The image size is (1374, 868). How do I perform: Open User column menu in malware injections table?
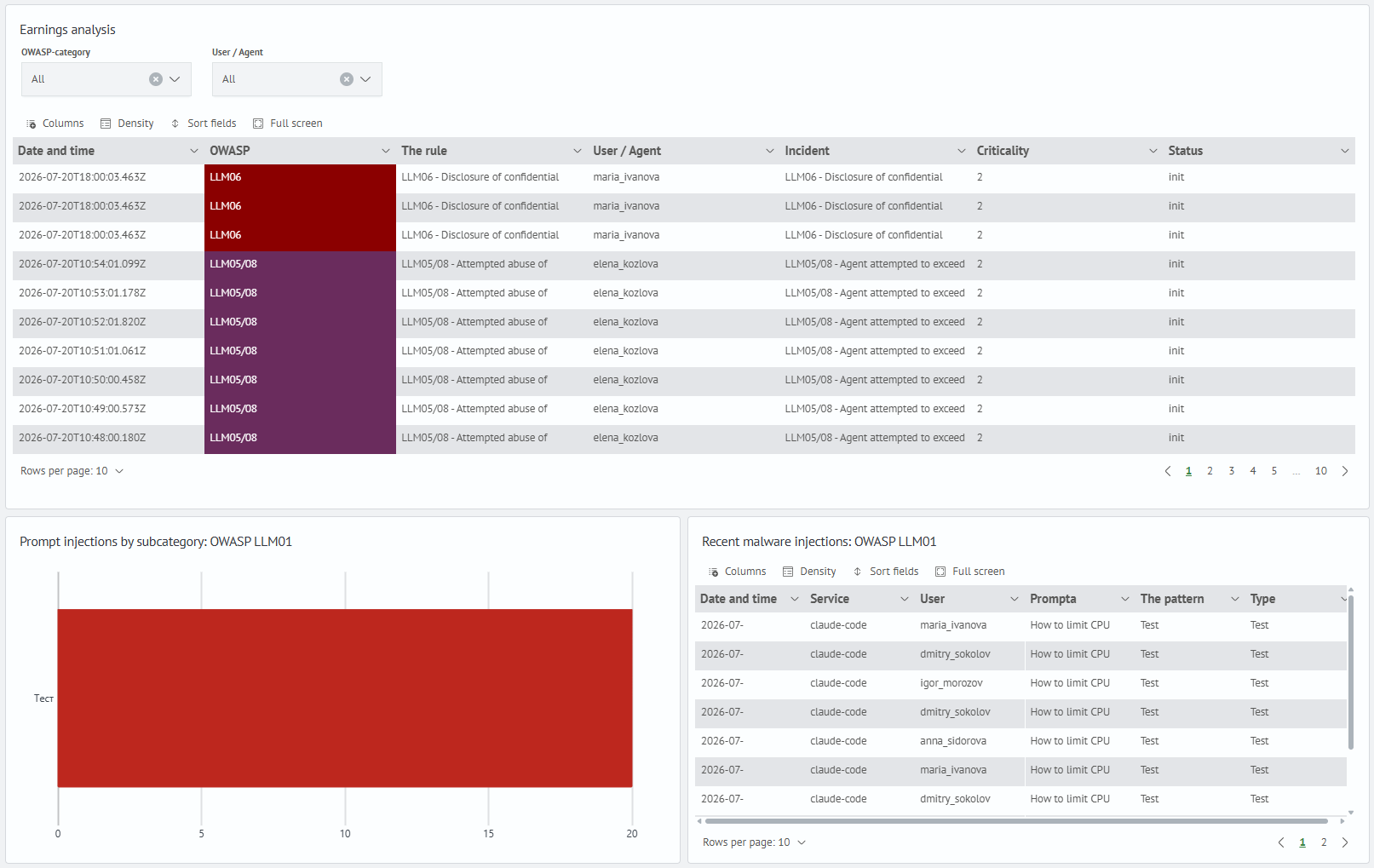1015,599
